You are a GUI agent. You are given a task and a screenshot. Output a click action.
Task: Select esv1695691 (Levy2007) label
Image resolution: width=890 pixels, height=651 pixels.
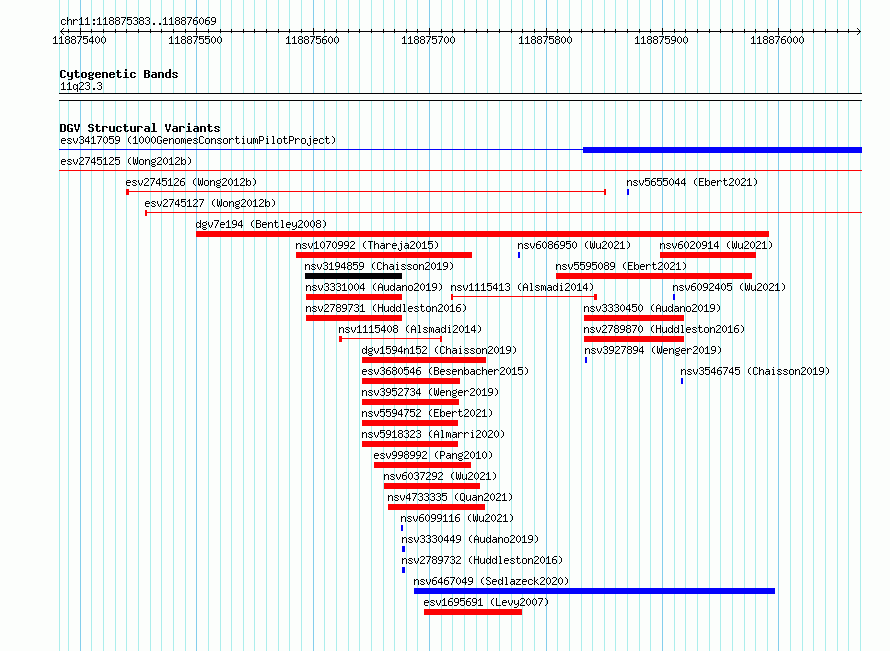pyautogui.click(x=486, y=602)
